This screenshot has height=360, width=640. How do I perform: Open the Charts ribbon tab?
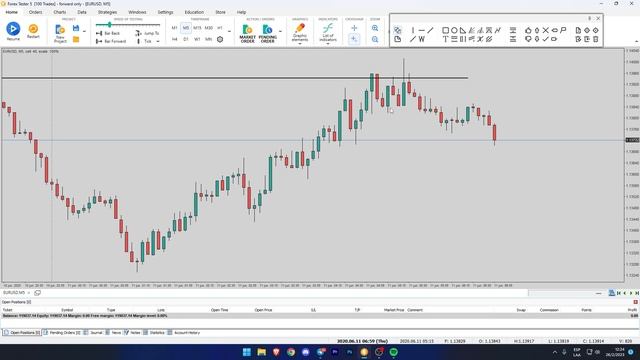60,12
